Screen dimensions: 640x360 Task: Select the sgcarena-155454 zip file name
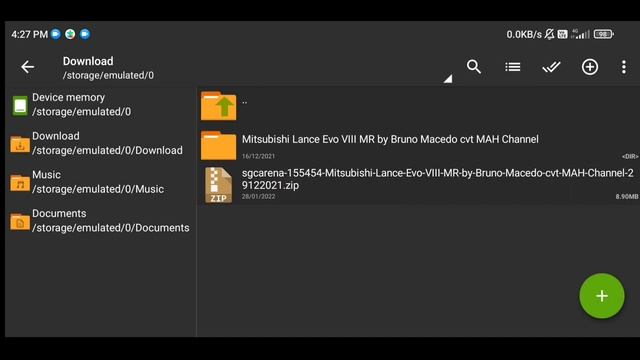click(438, 179)
